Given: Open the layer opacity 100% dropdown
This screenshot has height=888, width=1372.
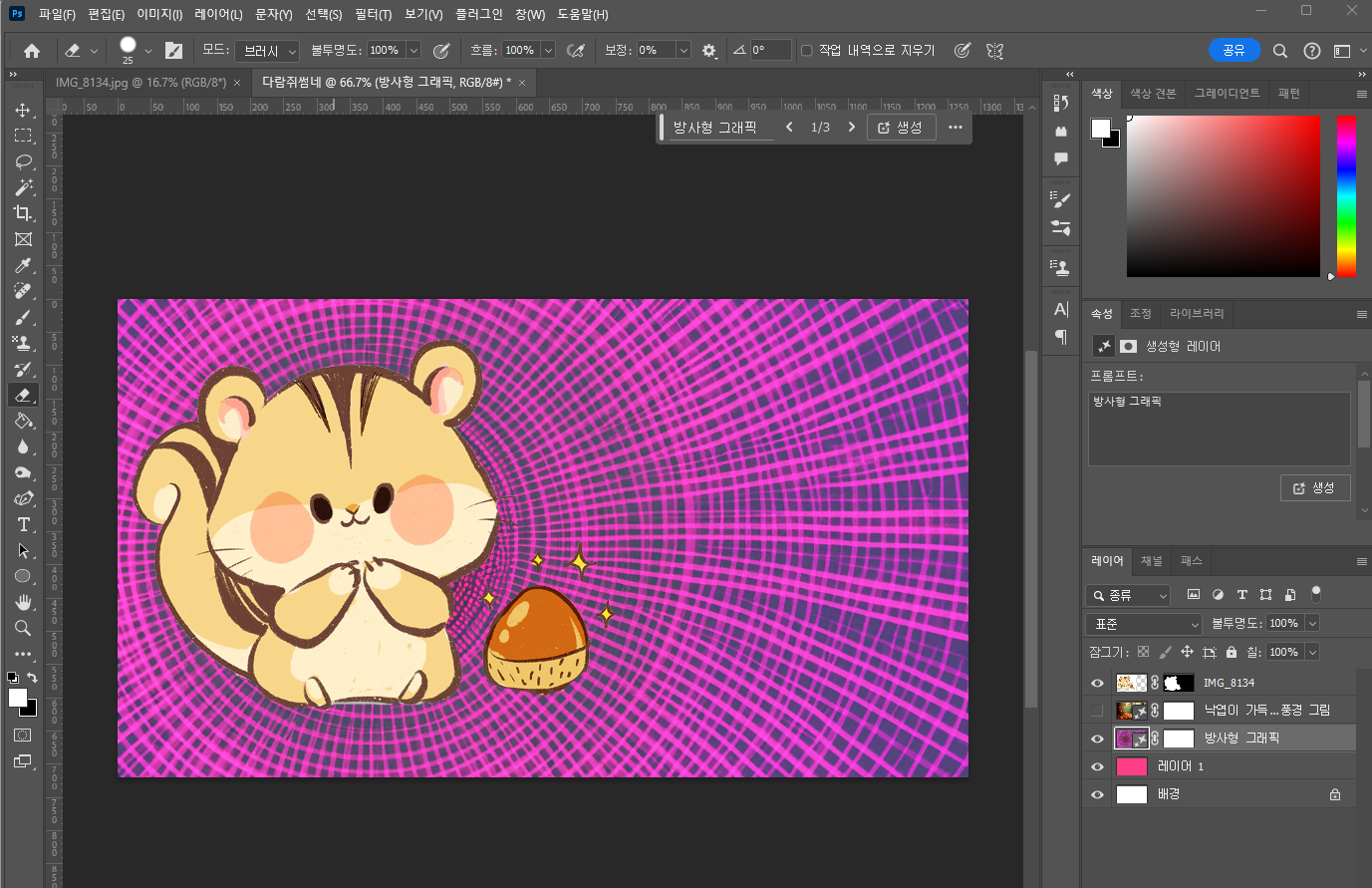Looking at the screenshot, I should coord(1312,623).
